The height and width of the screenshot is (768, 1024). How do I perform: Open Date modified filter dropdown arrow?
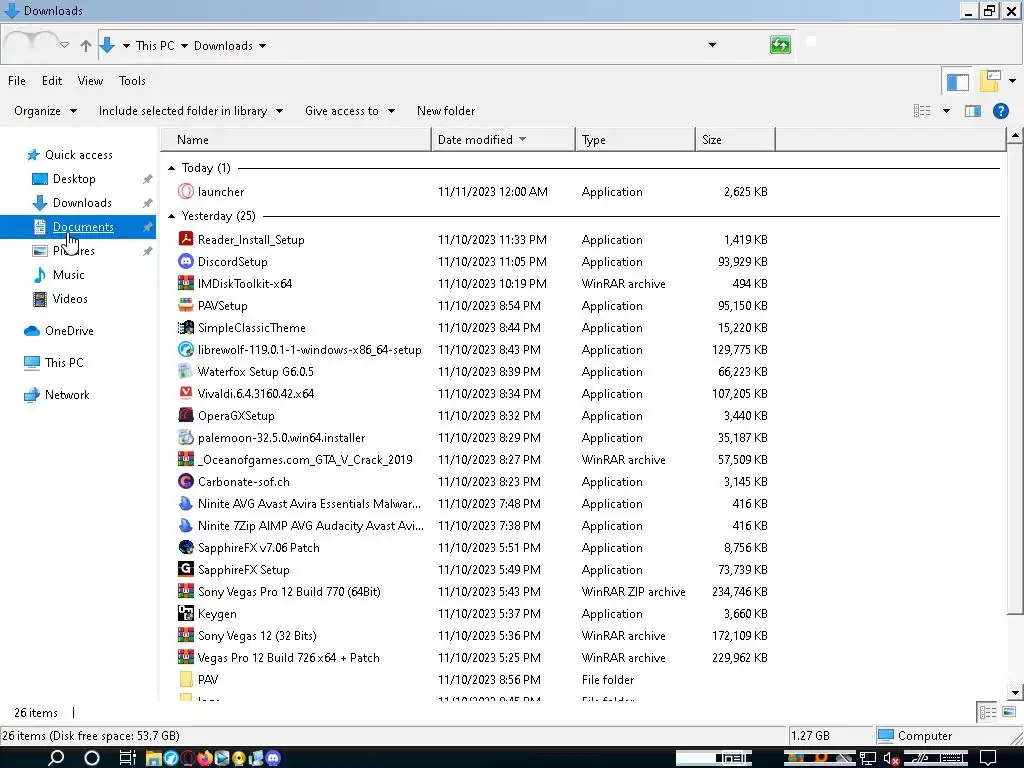click(522, 139)
